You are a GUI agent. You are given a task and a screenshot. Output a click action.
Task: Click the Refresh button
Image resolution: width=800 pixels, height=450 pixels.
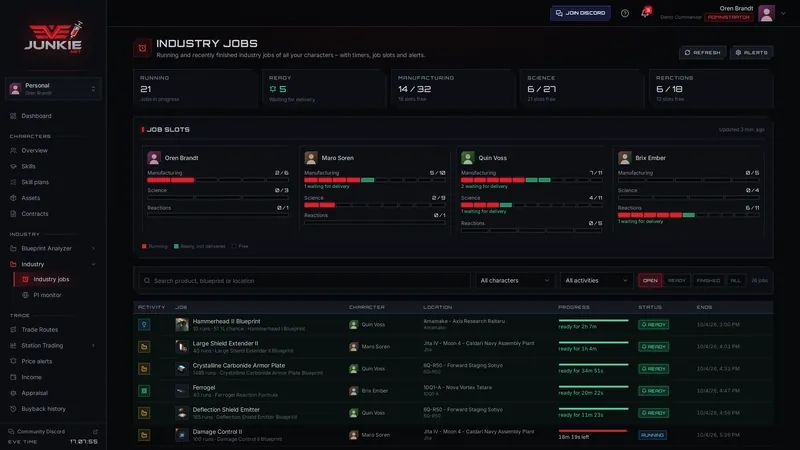[x=703, y=53]
